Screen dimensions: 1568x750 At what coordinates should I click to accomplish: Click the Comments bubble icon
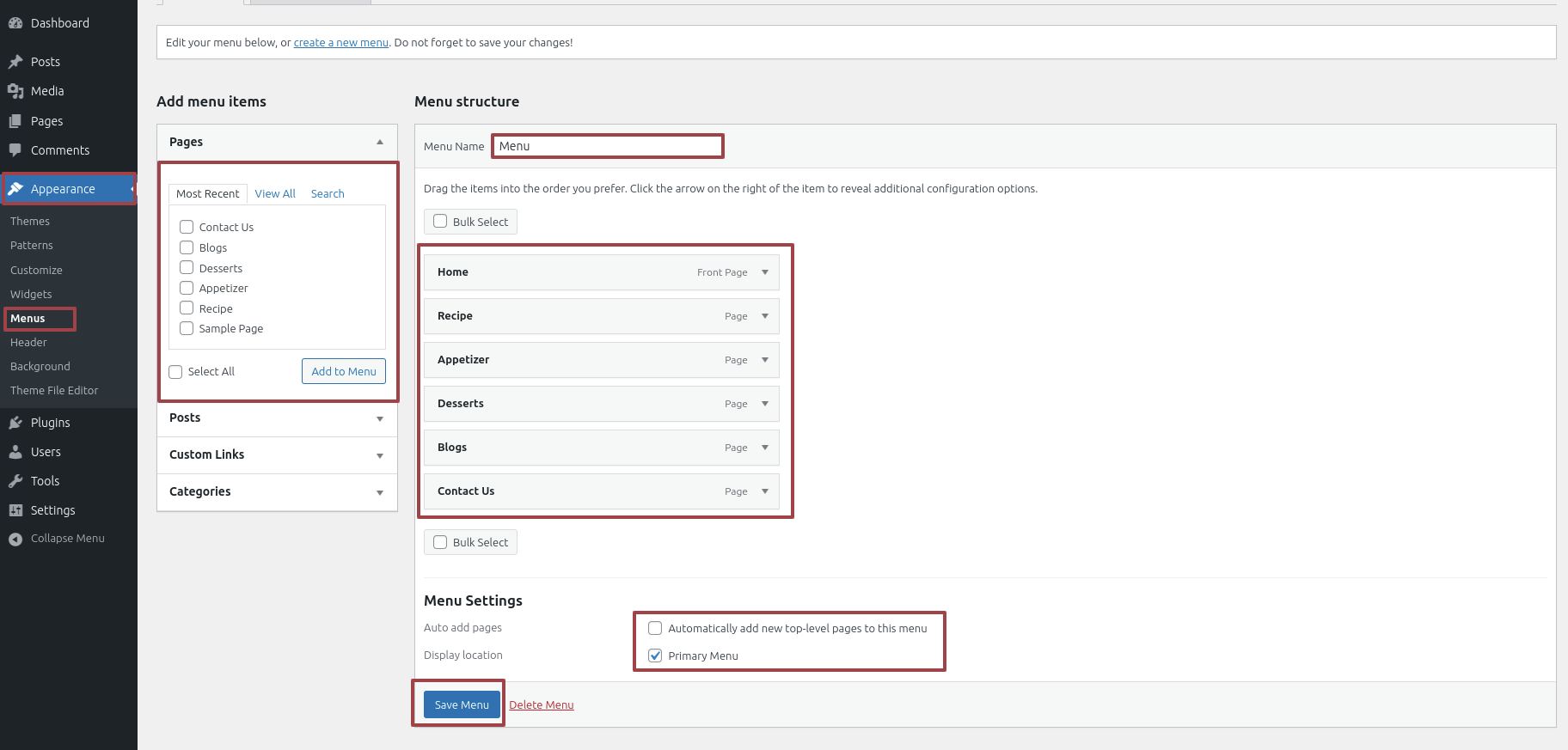15,150
